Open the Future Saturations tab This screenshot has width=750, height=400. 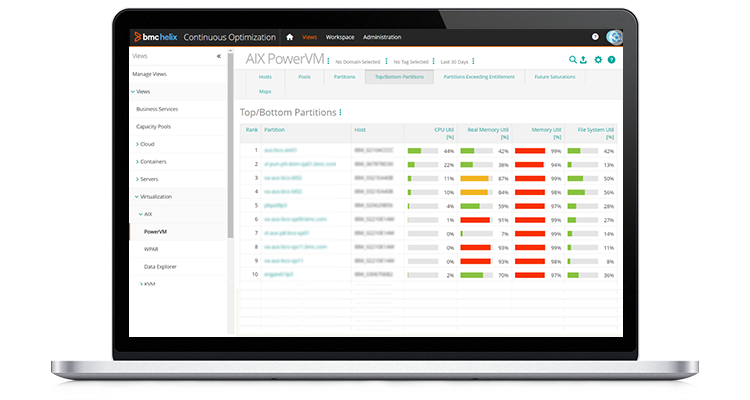coord(554,76)
